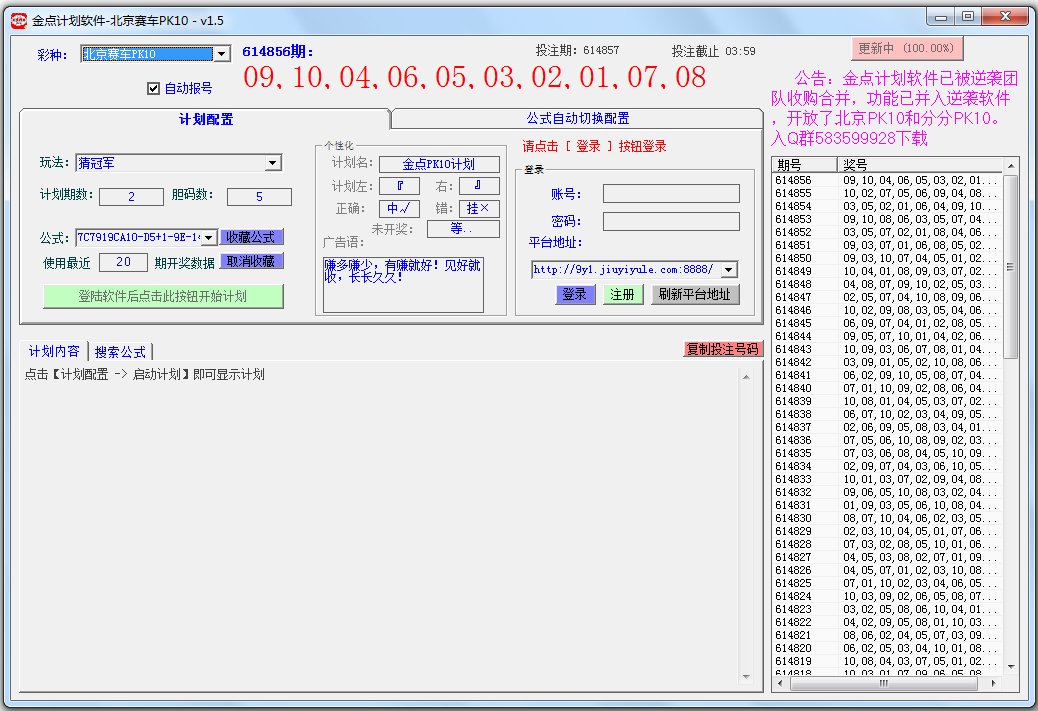Open the 搜索公式 tab
Screen dimensions: 1038x711
[120, 352]
